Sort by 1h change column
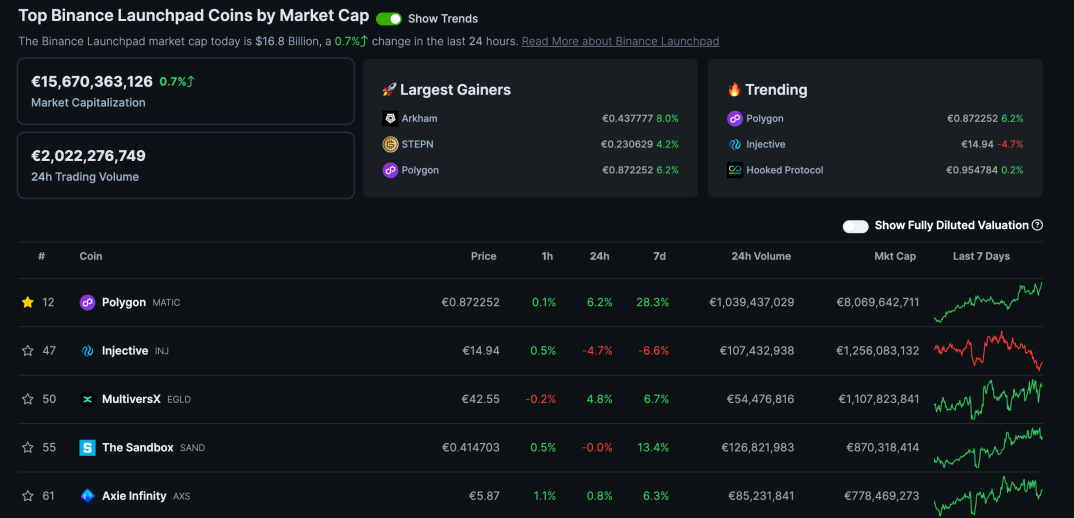The width and height of the screenshot is (1074, 518). tap(547, 256)
